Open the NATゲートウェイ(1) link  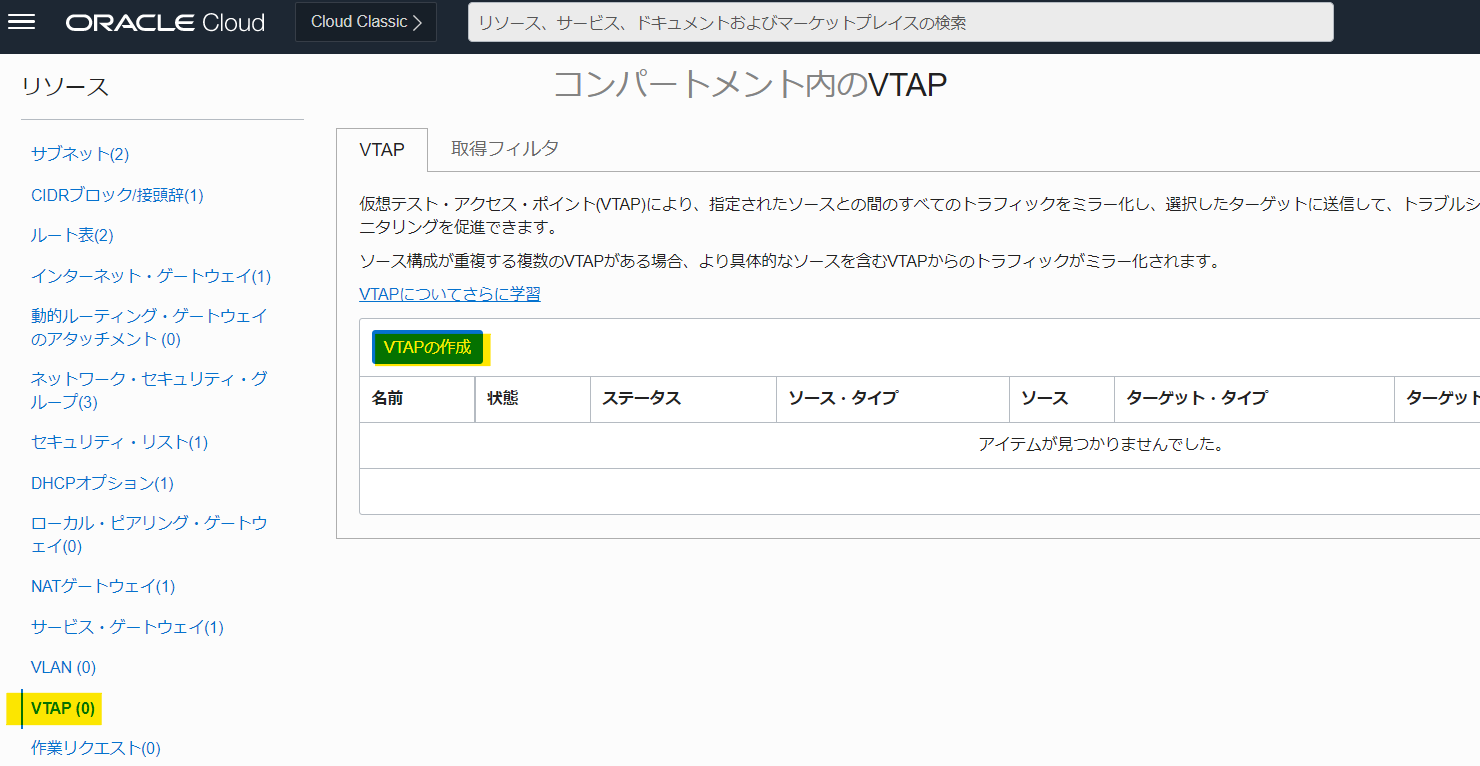pos(103,586)
